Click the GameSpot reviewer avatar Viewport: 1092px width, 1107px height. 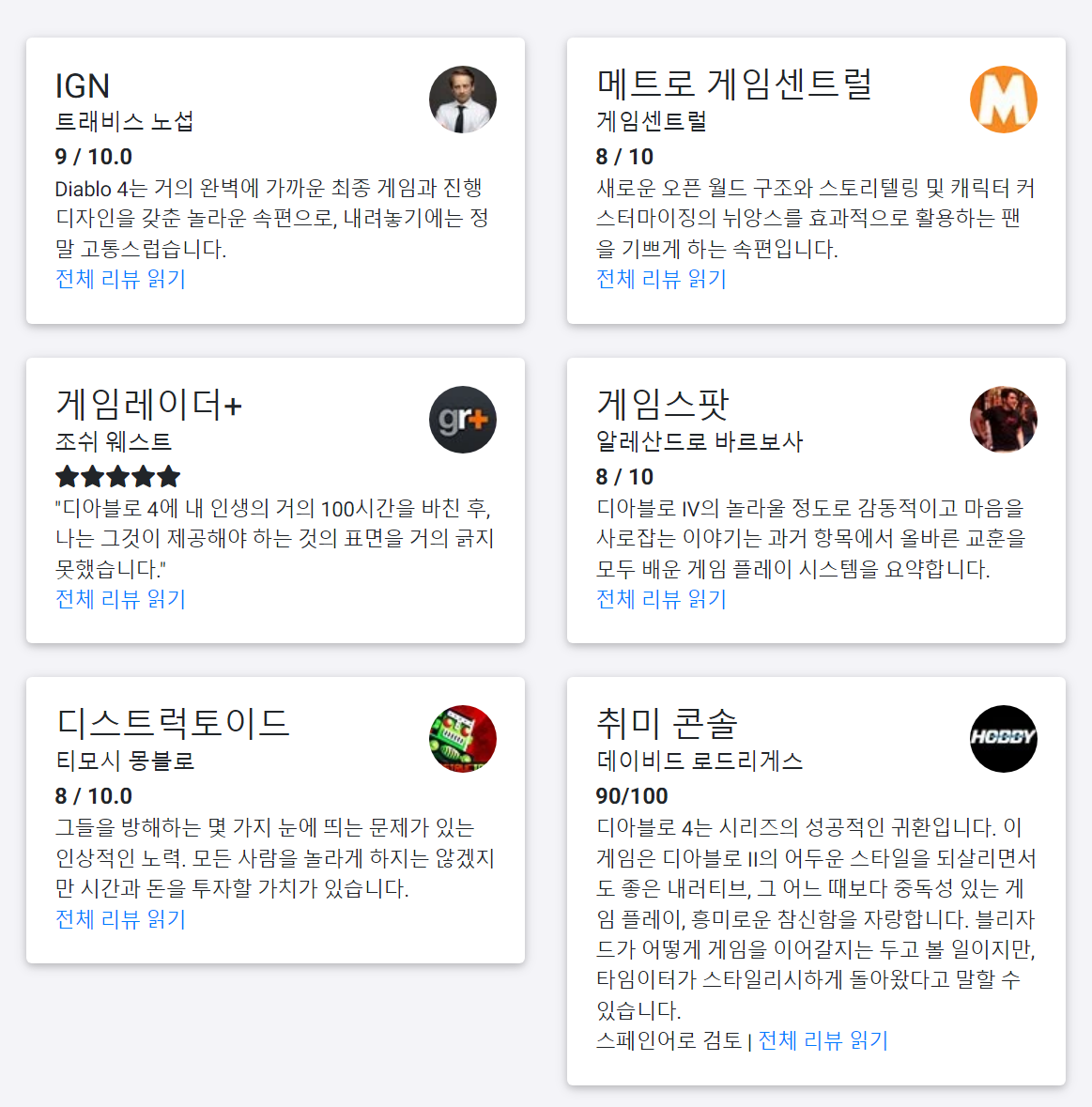click(x=1003, y=420)
